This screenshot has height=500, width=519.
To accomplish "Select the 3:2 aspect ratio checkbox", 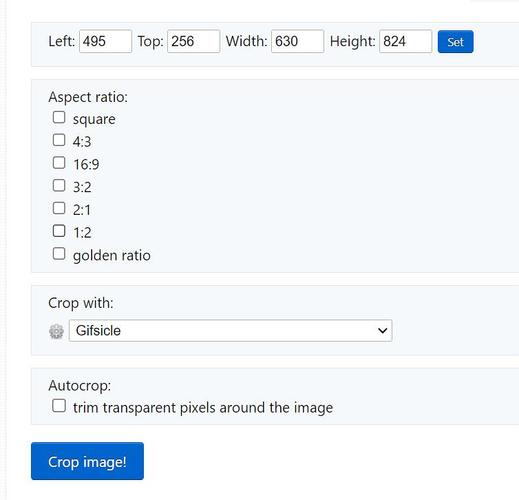I will pos(59,185).
